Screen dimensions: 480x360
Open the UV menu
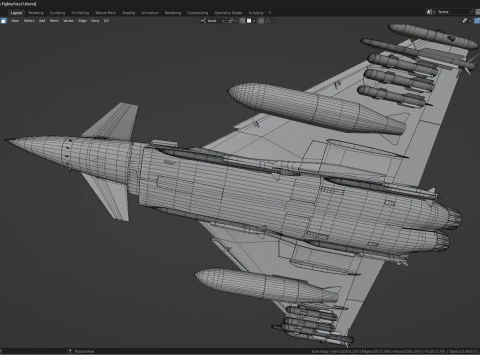pyautogui.click(x=106, y=21)
